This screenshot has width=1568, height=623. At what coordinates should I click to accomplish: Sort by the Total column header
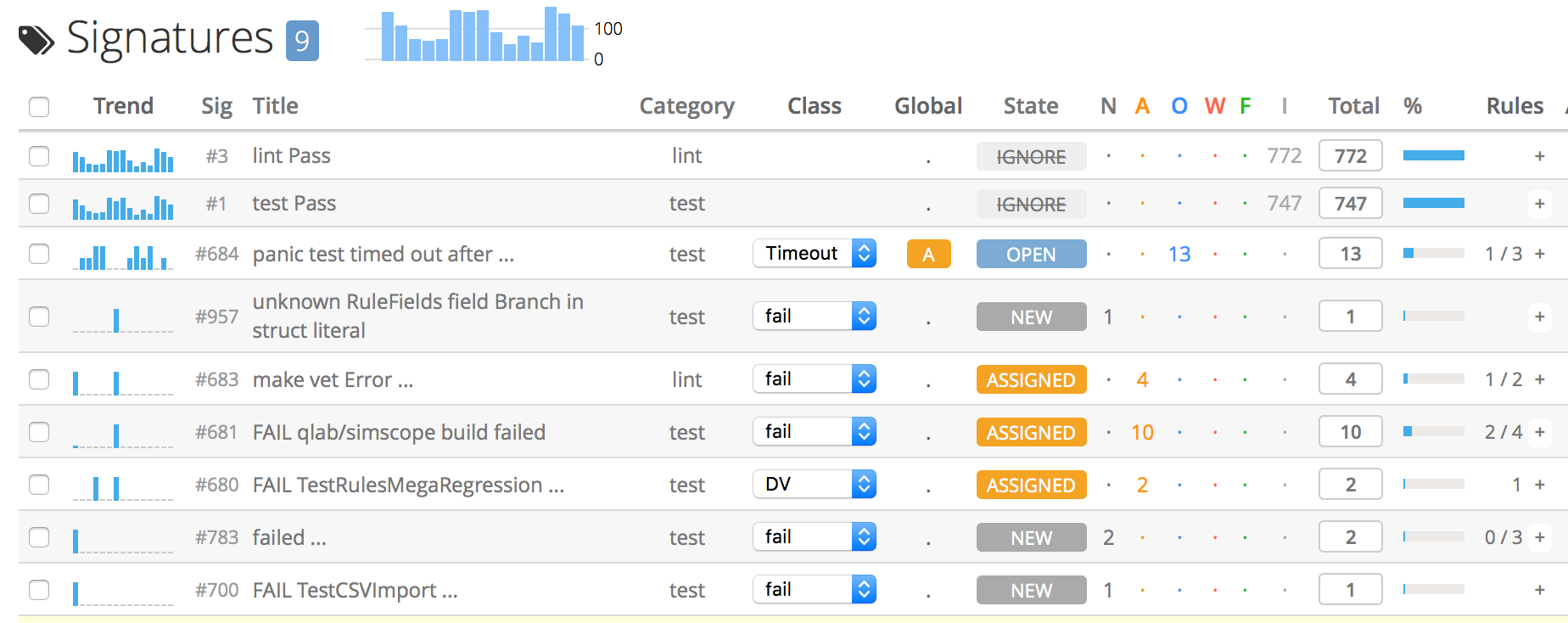tap(1353, 106)
